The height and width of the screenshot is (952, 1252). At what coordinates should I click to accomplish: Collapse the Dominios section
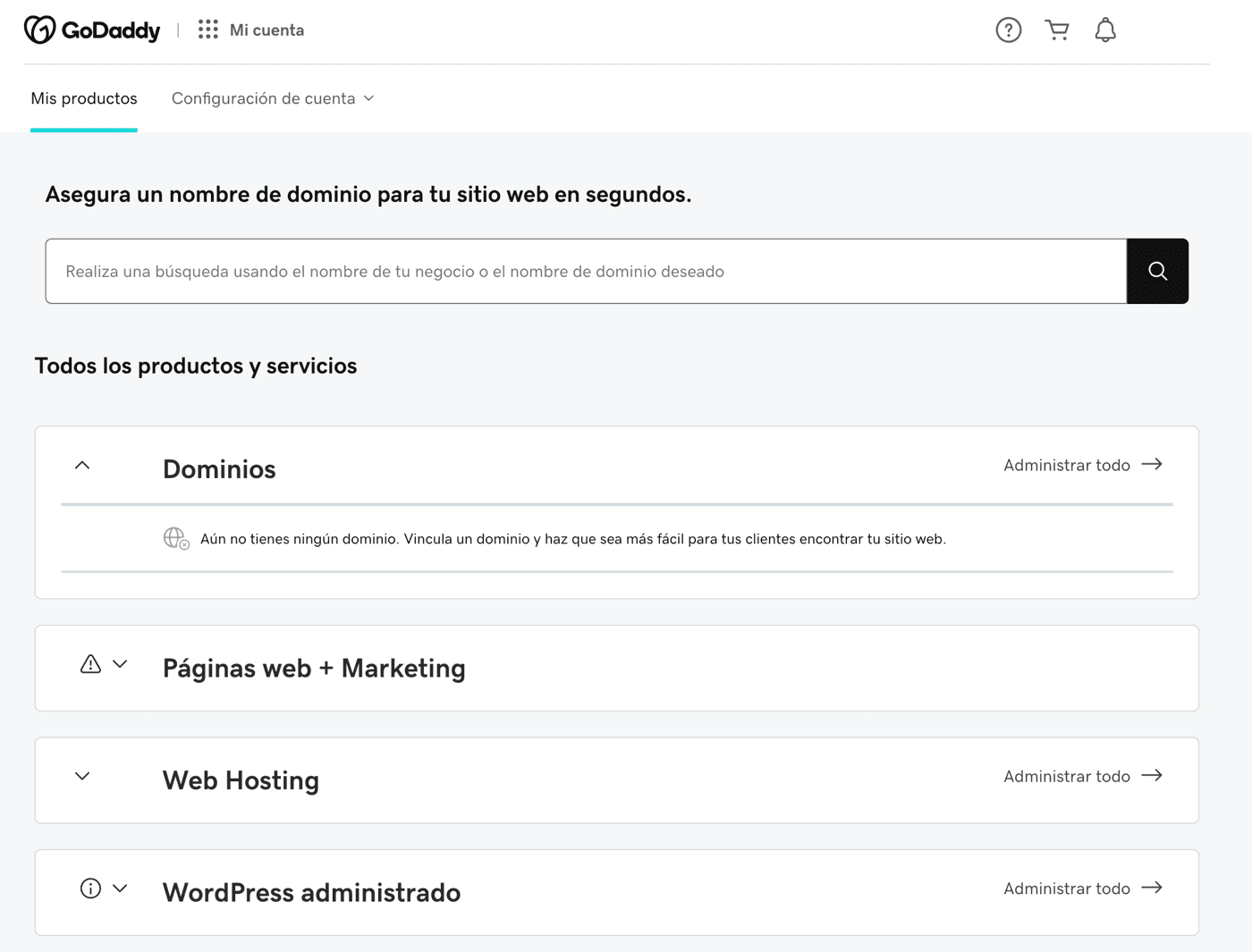(x=82, y=466)
